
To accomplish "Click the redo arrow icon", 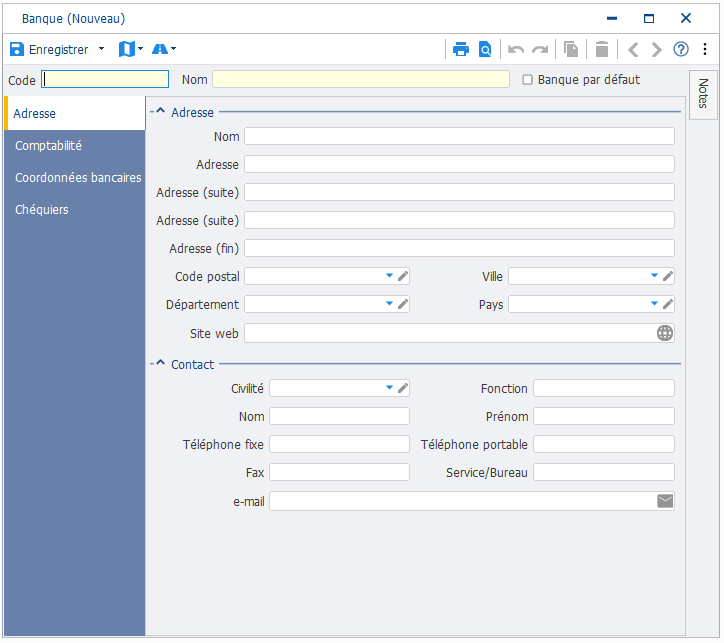I will tap(540, 49).
